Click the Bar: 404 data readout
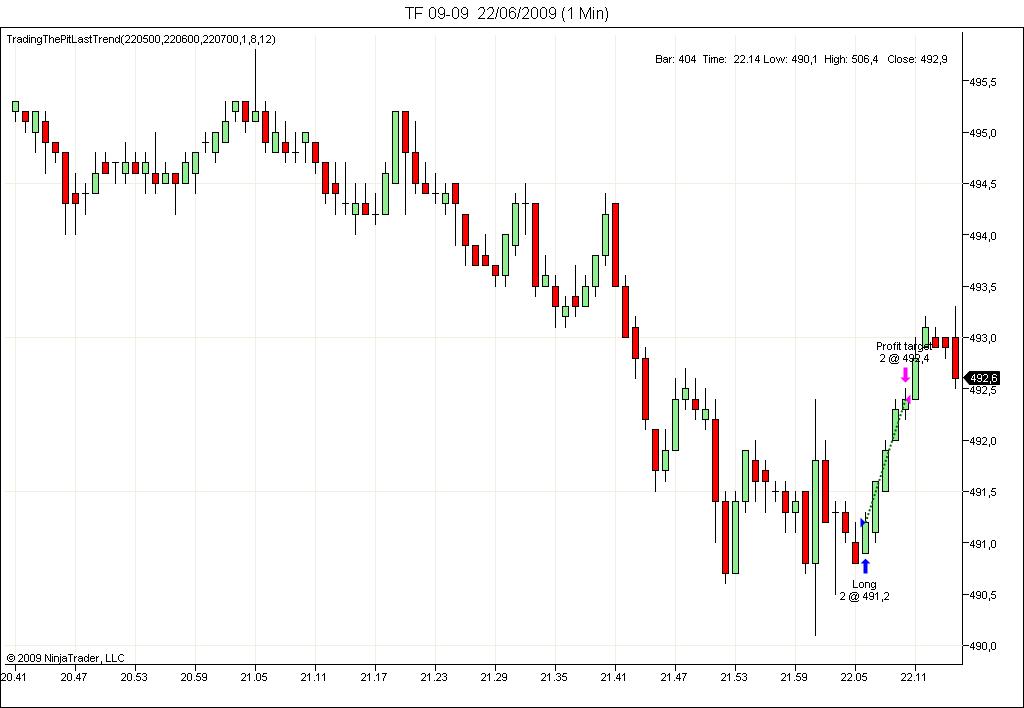The height and width of the screenshot is (708, 1024). pos(675,59)
